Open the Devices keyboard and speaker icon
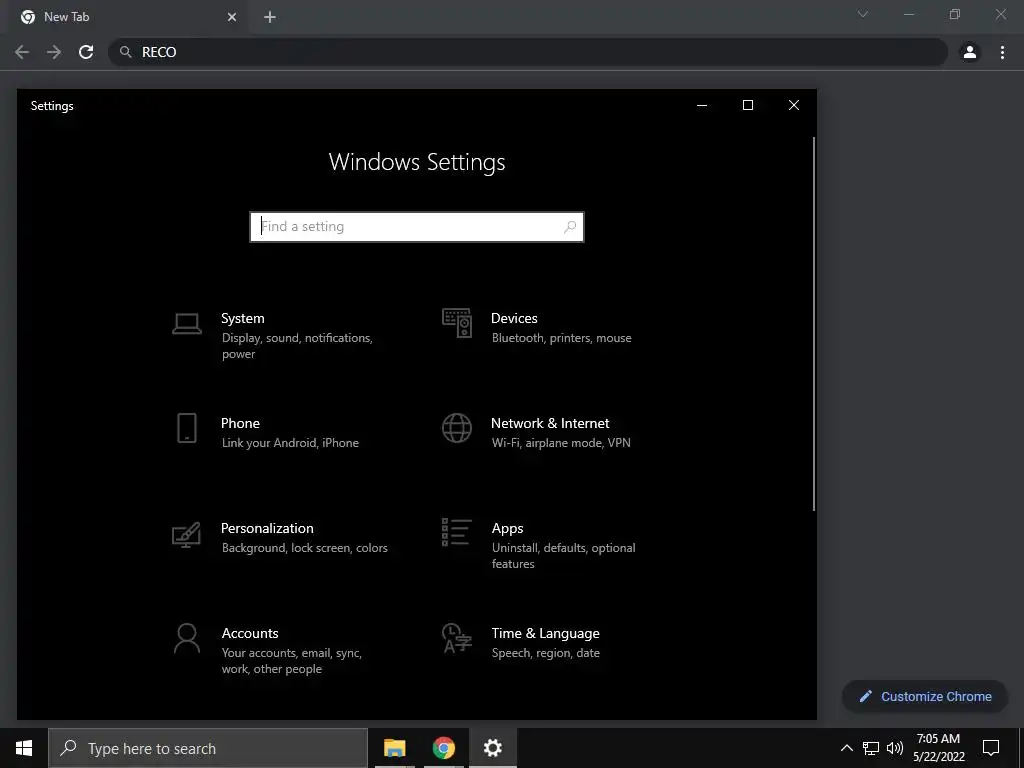The image size is (1024, 768). tap(457, 323)
